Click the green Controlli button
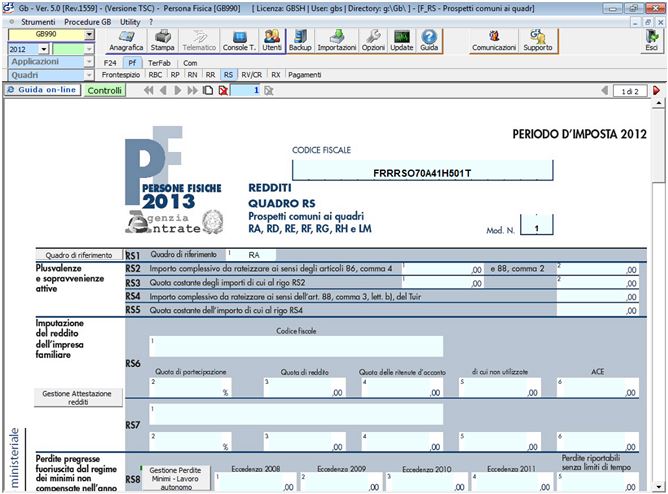Viewport: 668px width, 494px height. [104, 90]
